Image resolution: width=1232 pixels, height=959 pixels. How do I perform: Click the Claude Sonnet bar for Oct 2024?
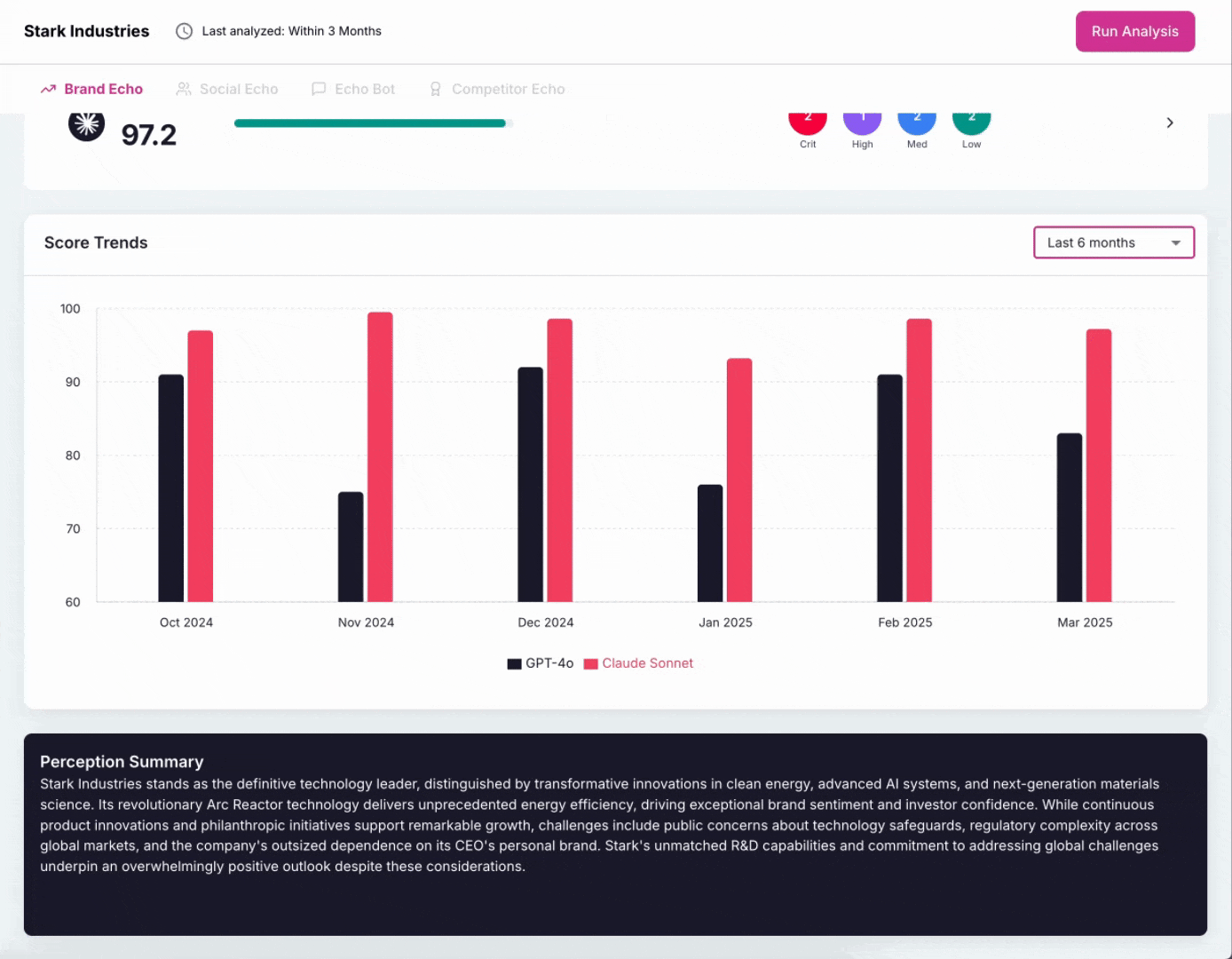click(x=201, y=466)
